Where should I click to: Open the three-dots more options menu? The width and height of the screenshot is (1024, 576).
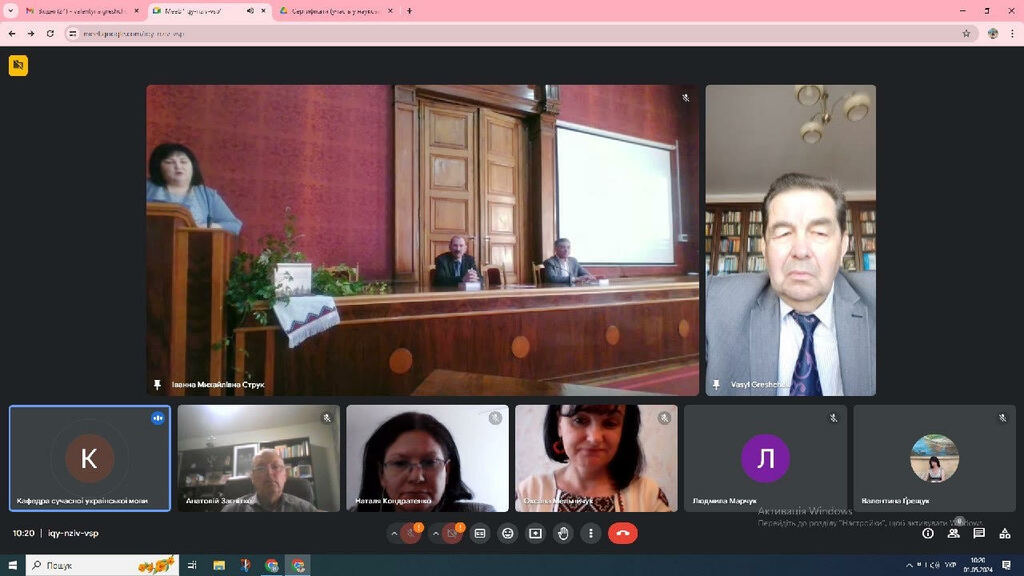591,534
